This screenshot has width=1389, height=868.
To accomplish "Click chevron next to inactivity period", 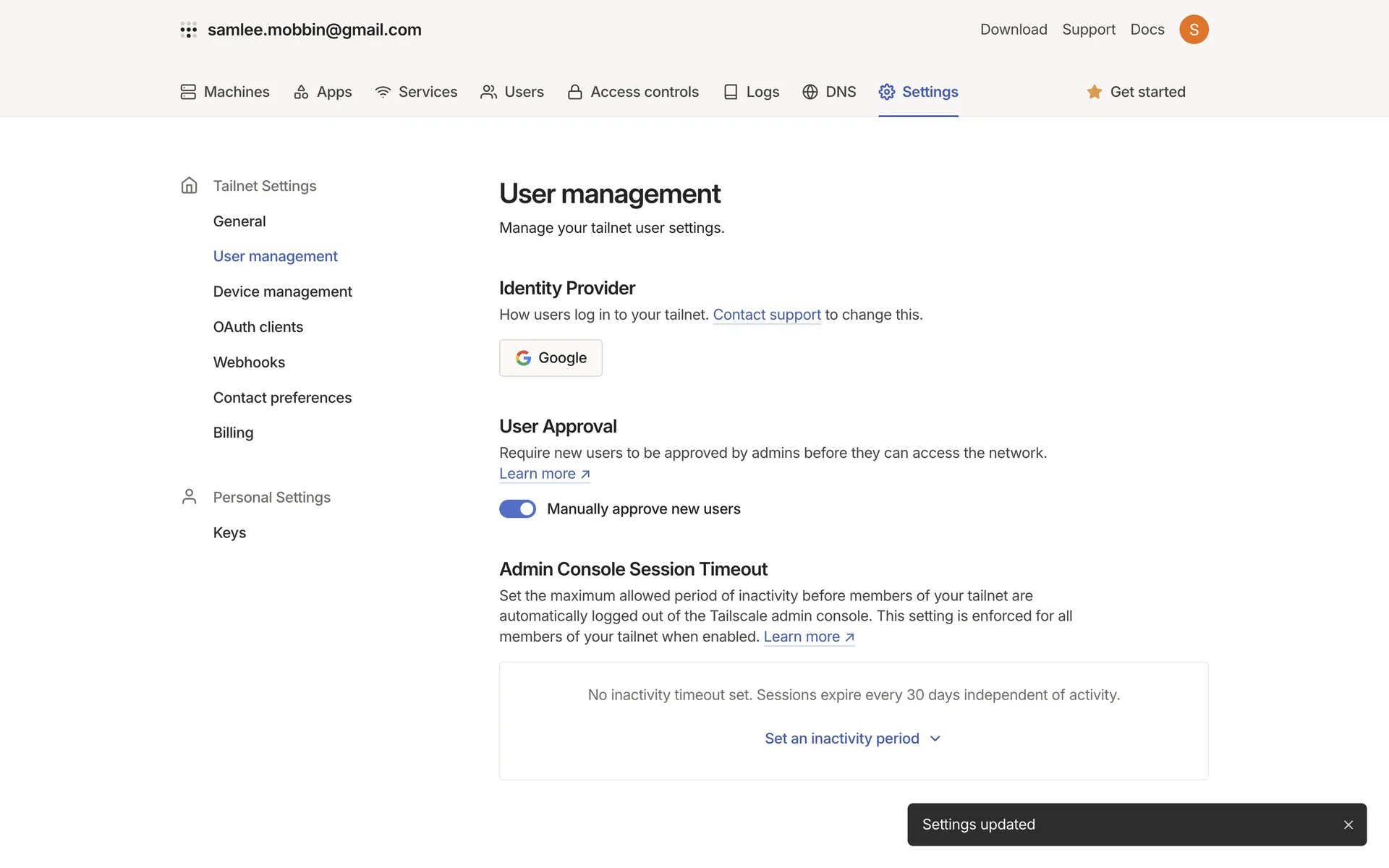I will point(935,739).
